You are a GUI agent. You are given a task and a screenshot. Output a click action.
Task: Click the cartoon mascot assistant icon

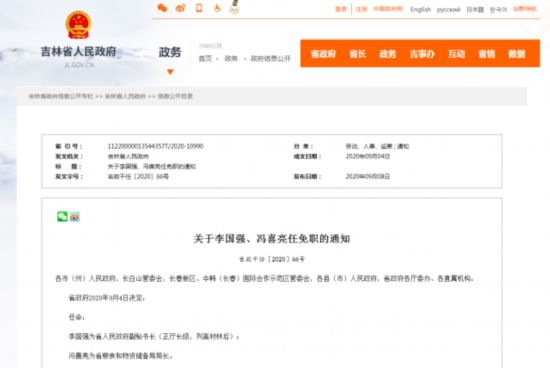234,7
